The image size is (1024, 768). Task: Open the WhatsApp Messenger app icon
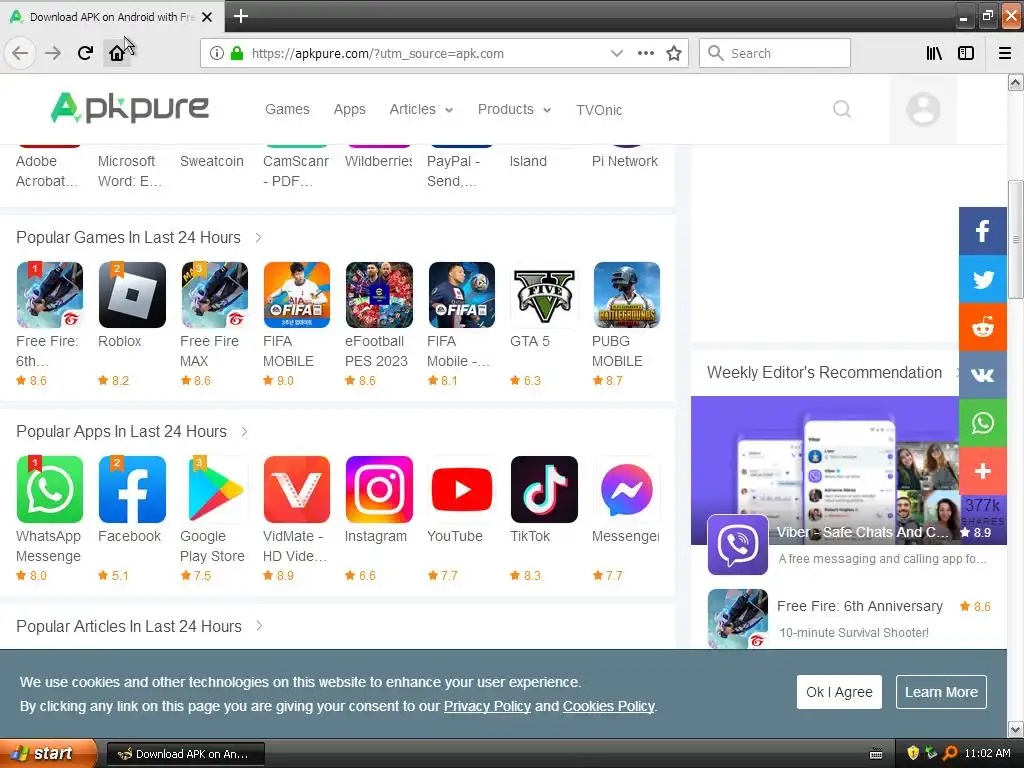[50, 489]
